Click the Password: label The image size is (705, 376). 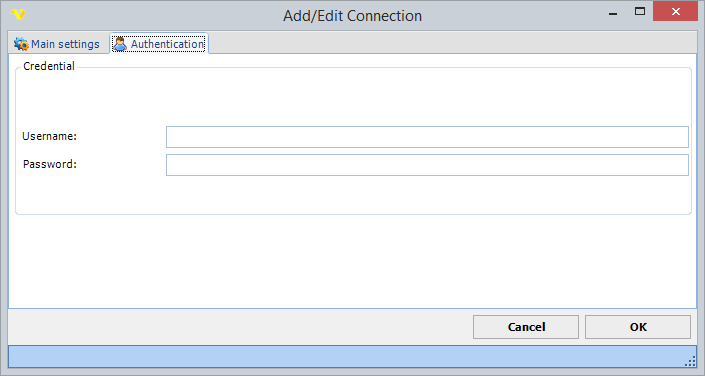pos(50,164)
